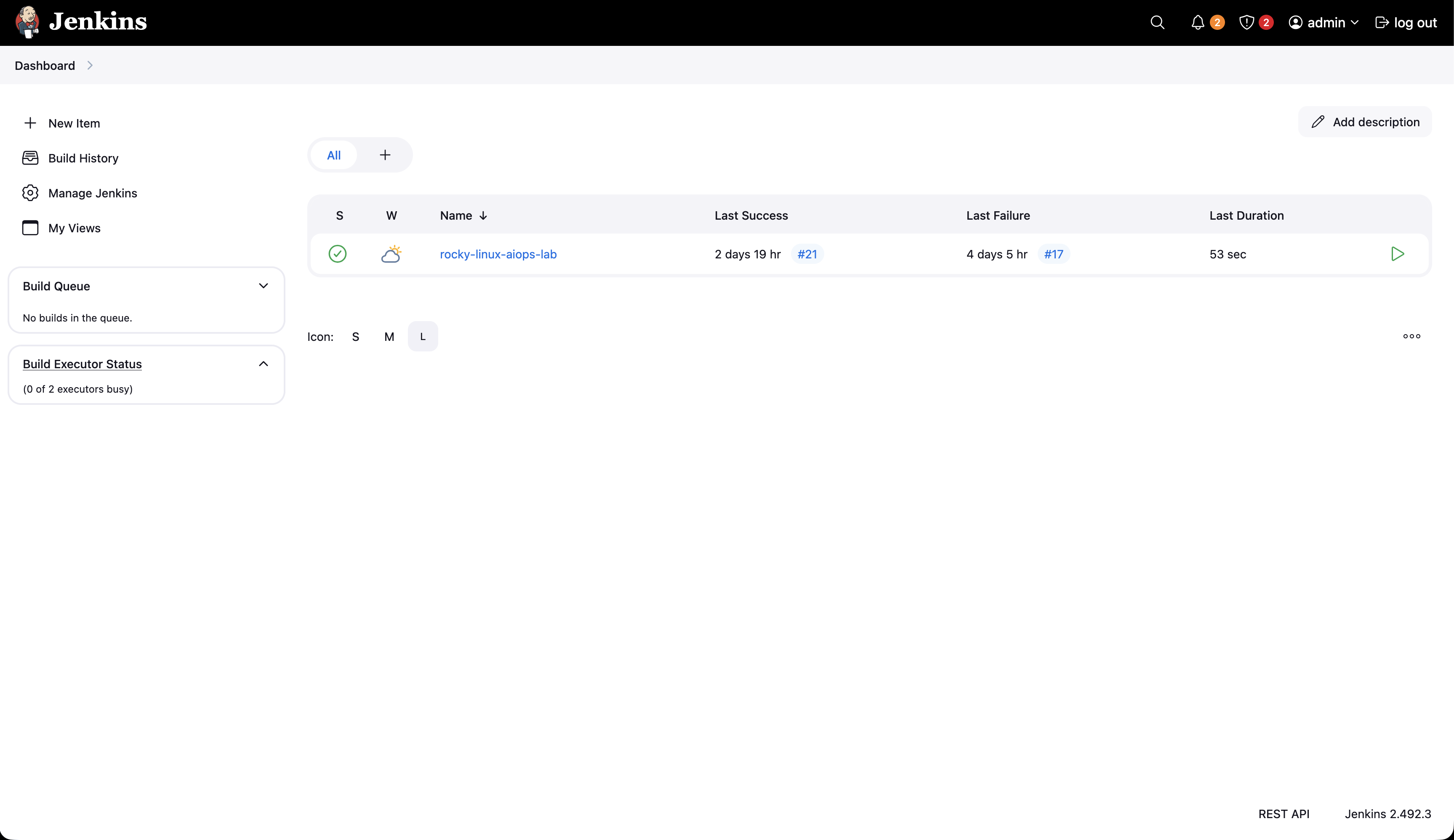The width and height of the screenshot is (1454, 840).
Task: Schedule a build with the green play icon
Action: [1397, 254]
